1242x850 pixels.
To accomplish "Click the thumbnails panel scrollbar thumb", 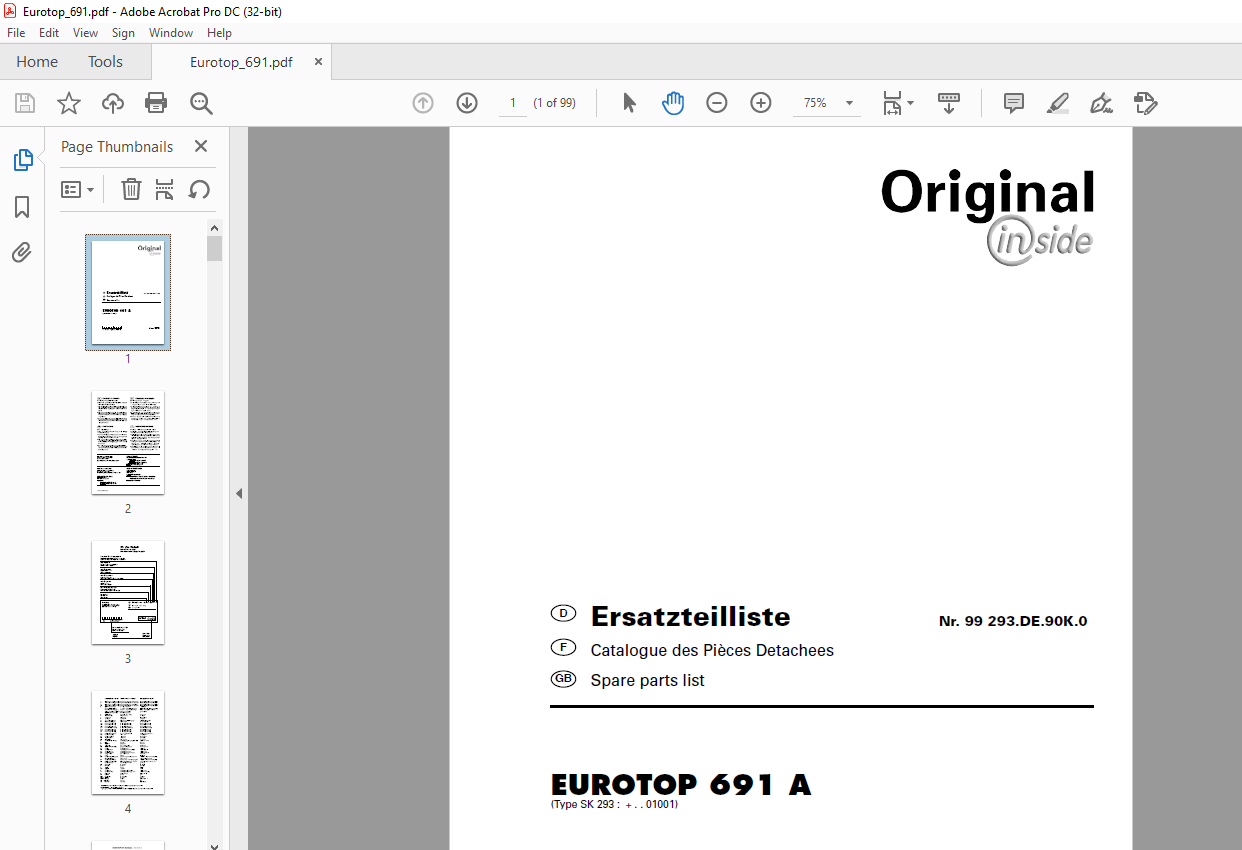I will coord(214,248).
